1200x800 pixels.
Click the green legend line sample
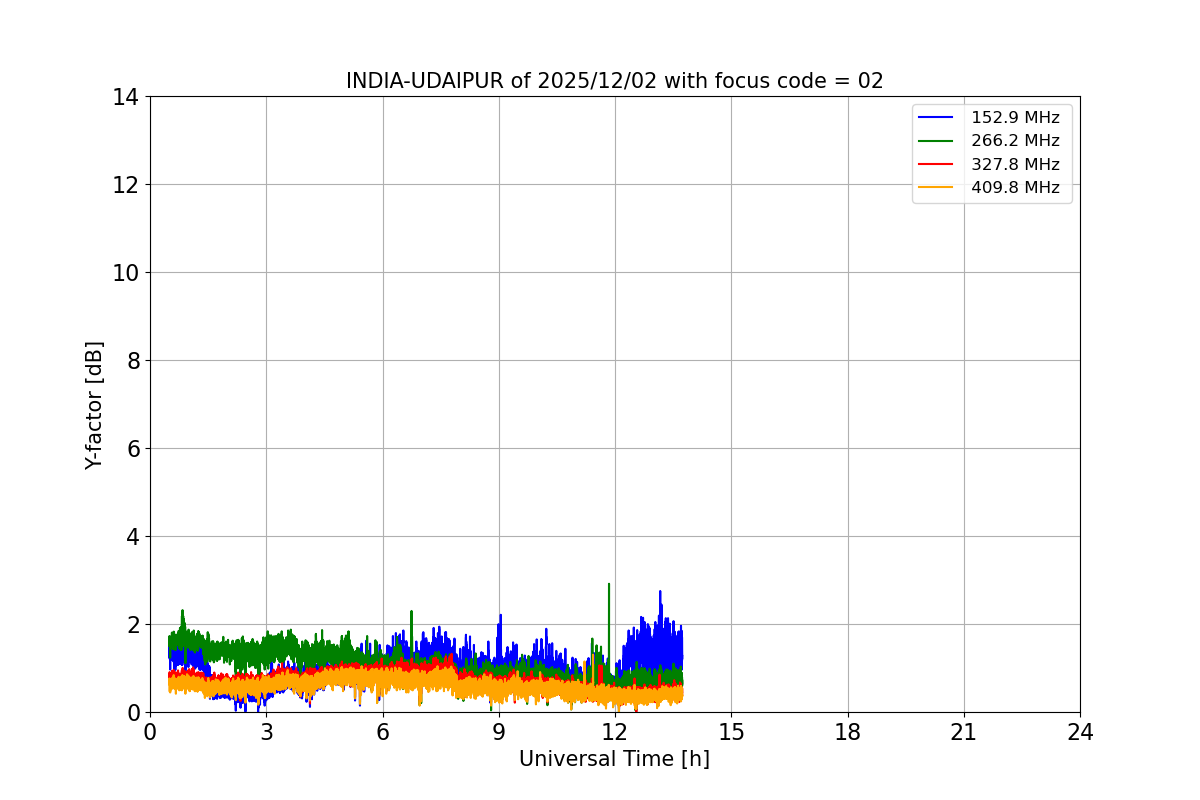936,141
